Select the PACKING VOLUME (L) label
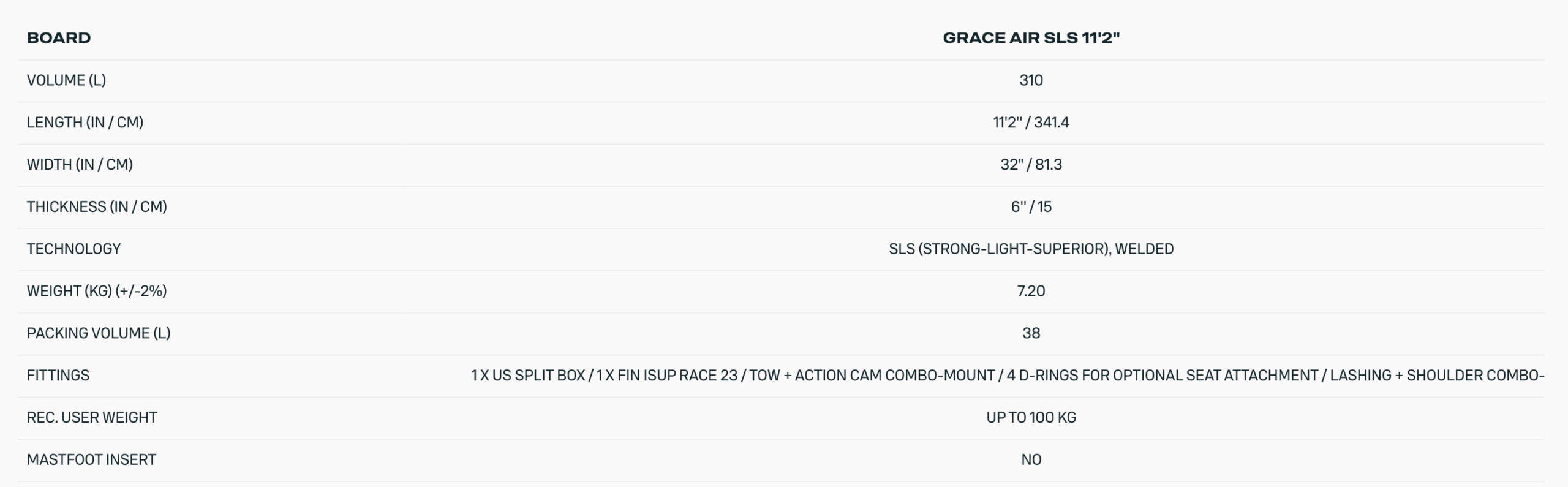Screen dimensions: 1568x487 [99, 333]
